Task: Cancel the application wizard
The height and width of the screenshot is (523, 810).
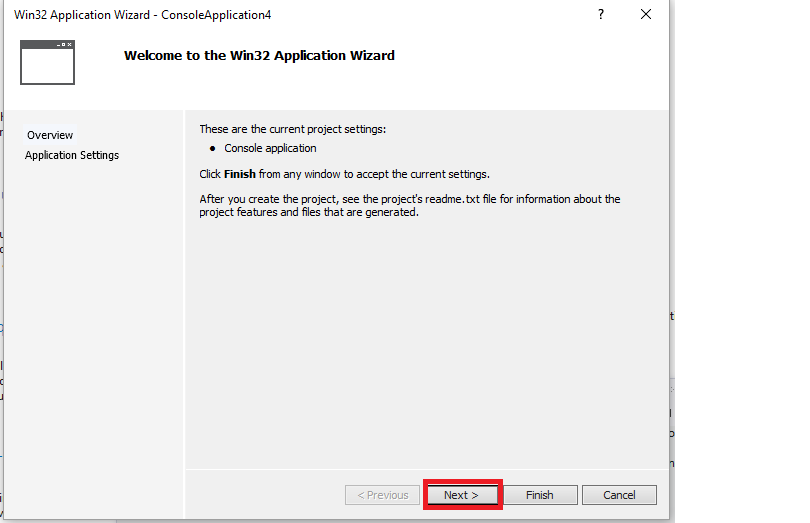Action: point(619,495)
